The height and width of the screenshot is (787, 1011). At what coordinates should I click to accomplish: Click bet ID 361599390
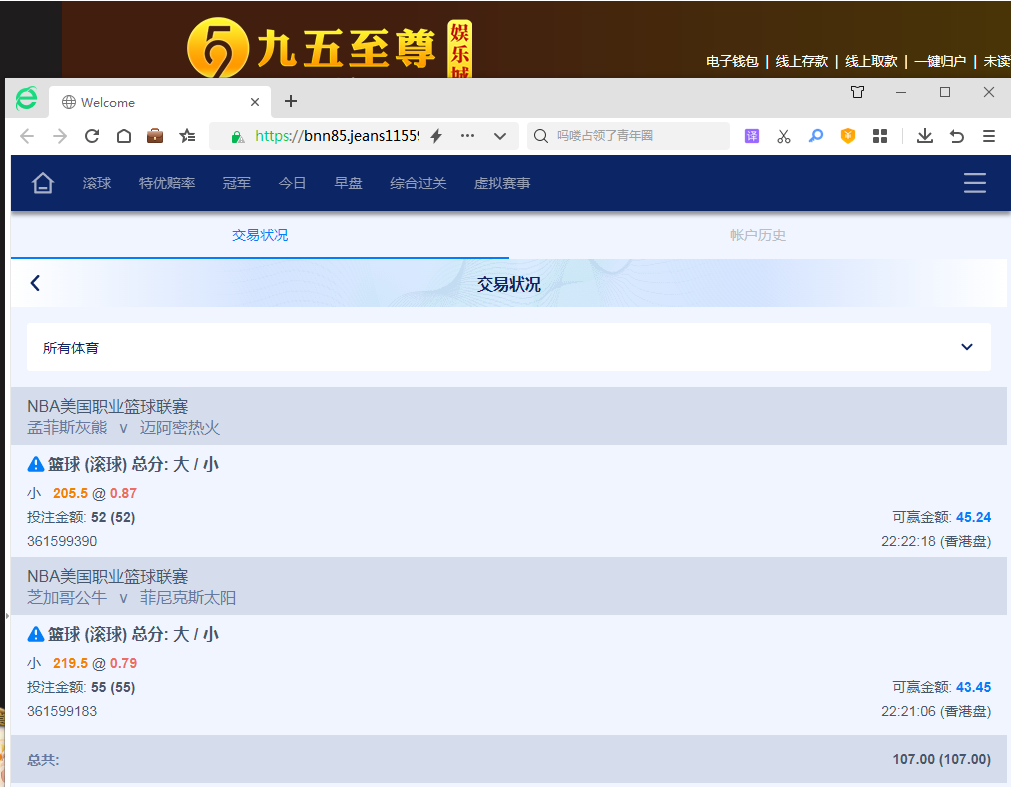pos(62,541)
